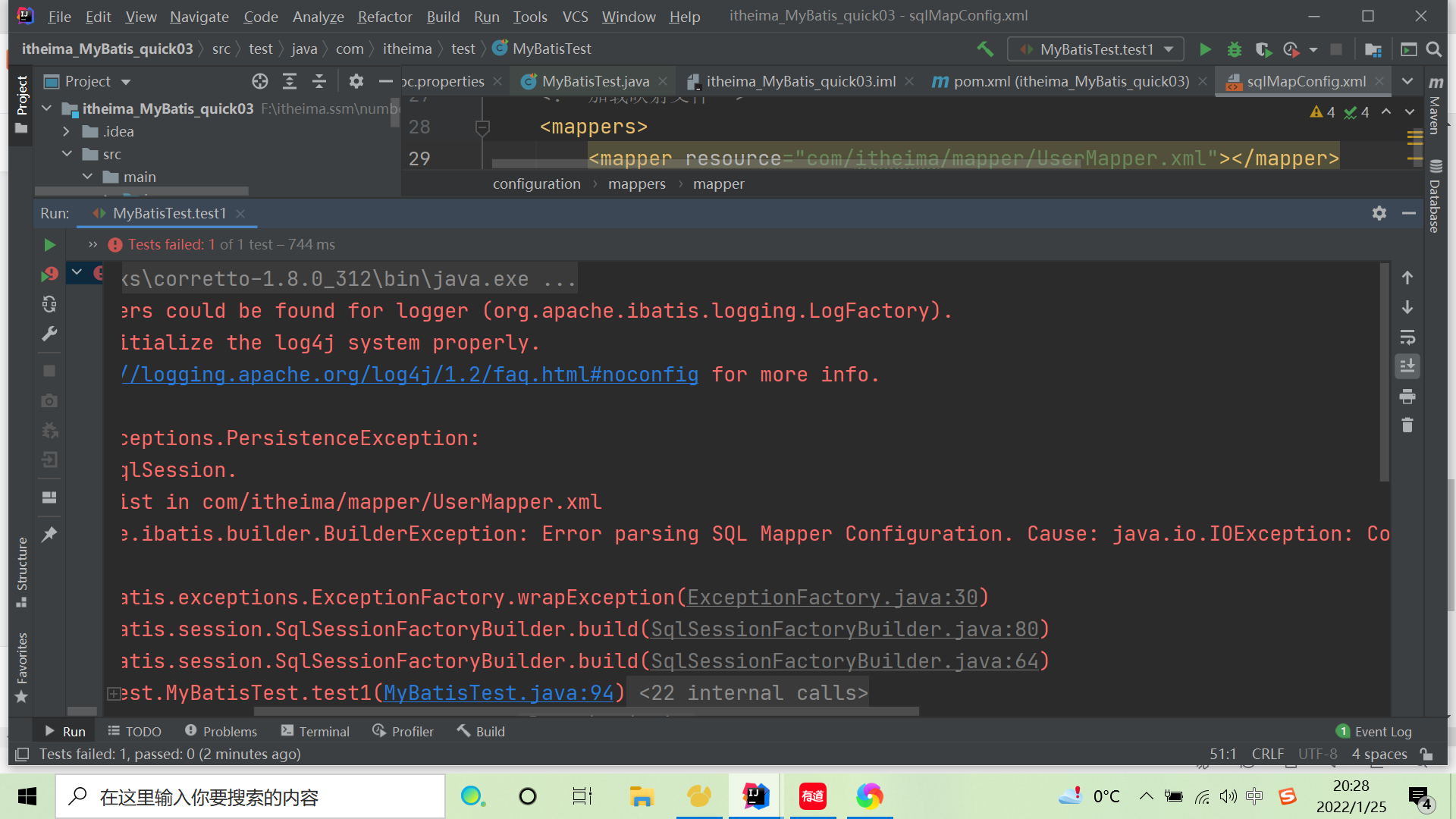Clear console output with the trash icon
The width and height of the screenshot is (1456, 819).
tap(1407, 425)
